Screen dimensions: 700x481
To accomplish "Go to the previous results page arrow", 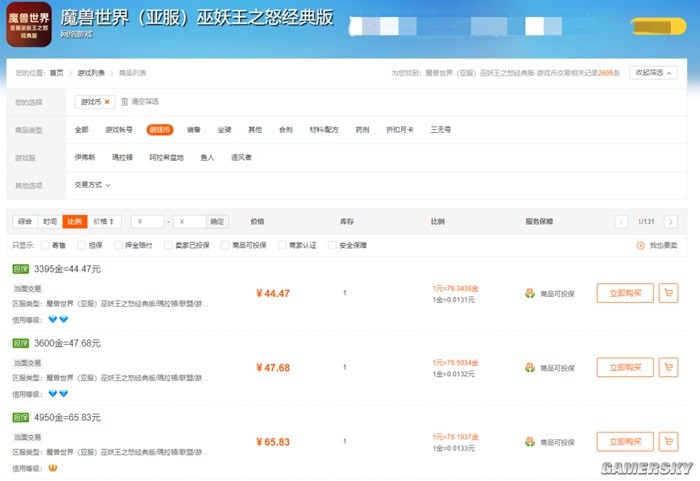I will pyautogui.click(x=621, y=222).
